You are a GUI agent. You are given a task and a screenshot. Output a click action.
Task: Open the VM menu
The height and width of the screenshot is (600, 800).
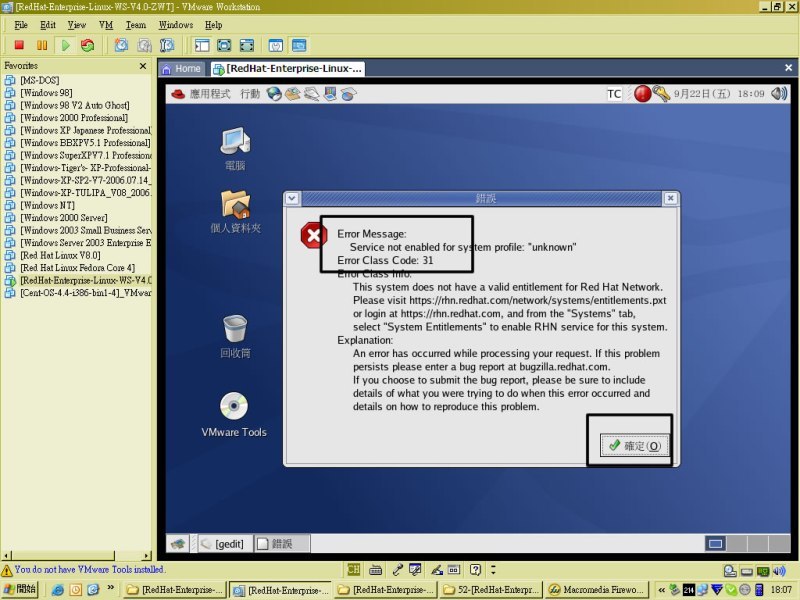(x=106, y=25)
